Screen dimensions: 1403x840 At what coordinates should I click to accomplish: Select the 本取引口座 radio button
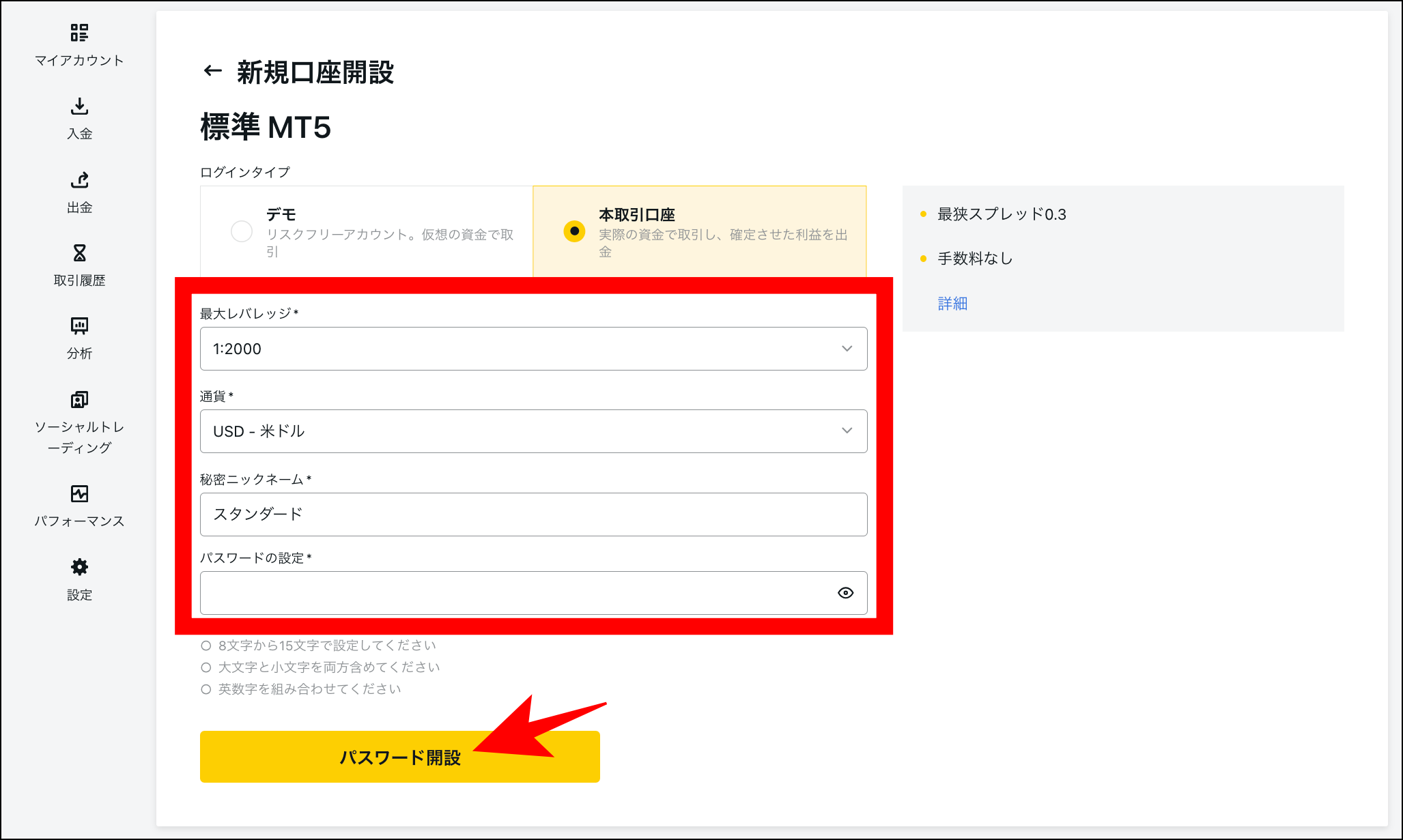coord(574,231)
